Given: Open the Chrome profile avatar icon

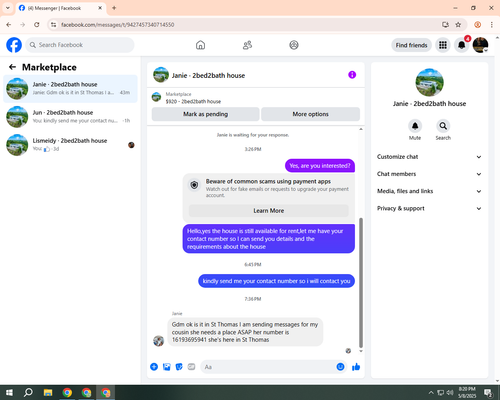Looking at the screenshot, I should tap(478, 25).
